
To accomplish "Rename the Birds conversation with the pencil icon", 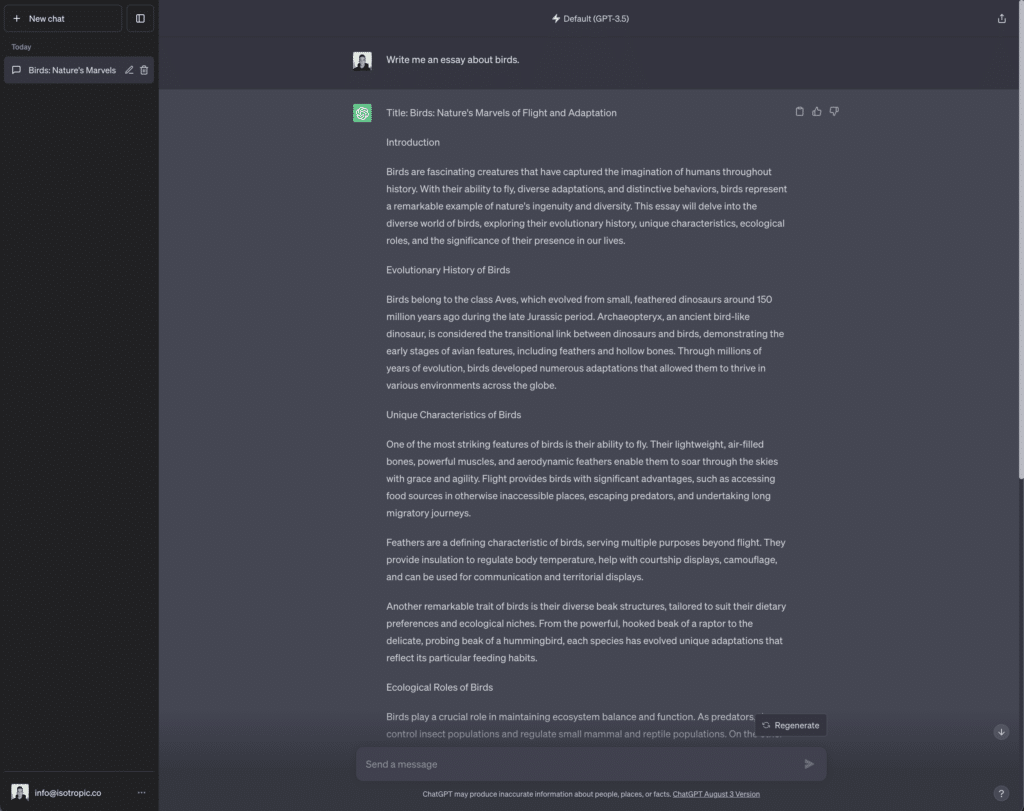I will tap(129, 70).
